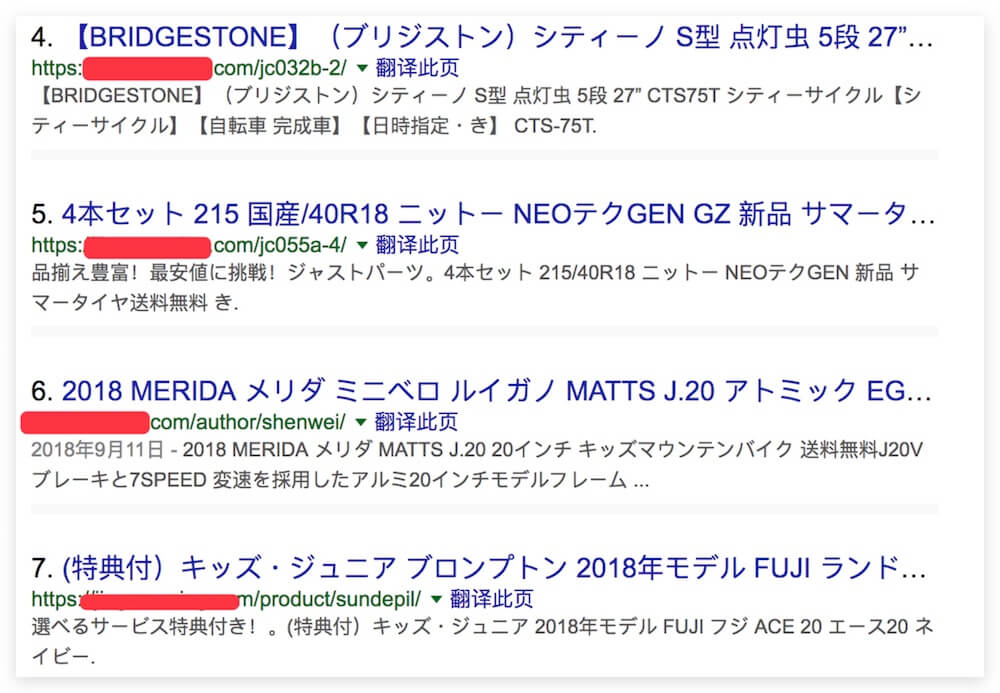This screenshot has width=1000, height=693.
Task: Expand the dropdown arrow after the jc032b-2 URL
Action: [362, 68]
